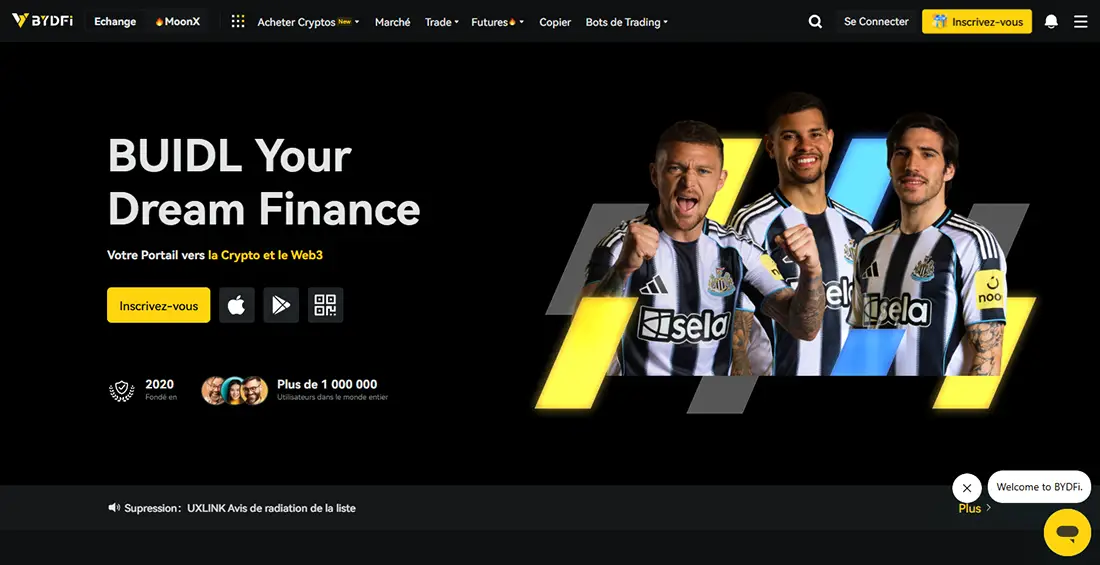Screen dimensions: 1100x565
Task: Switch to the MoonX tab
Action: (177, 22)
